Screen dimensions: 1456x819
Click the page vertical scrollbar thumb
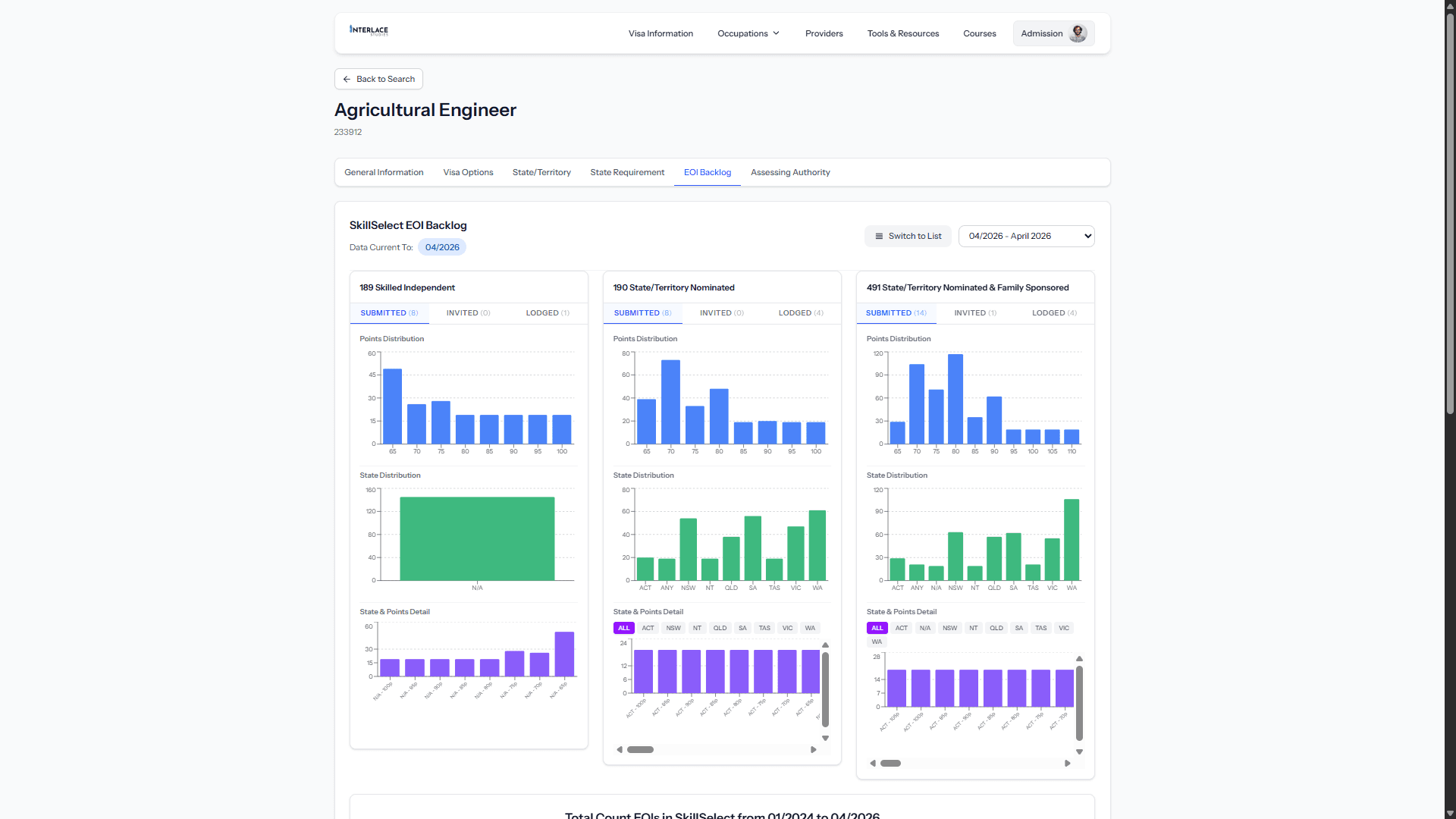pyautogui.click(x=1450, y=212)
